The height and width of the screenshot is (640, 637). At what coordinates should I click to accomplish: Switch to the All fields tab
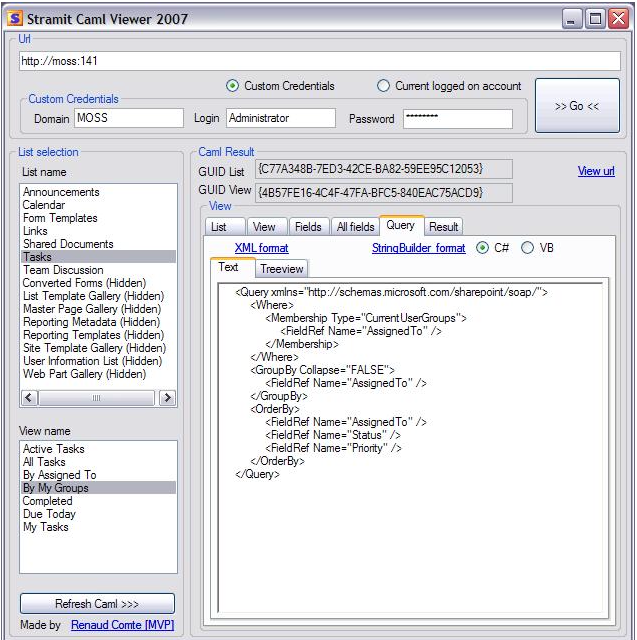click(355, 227)
